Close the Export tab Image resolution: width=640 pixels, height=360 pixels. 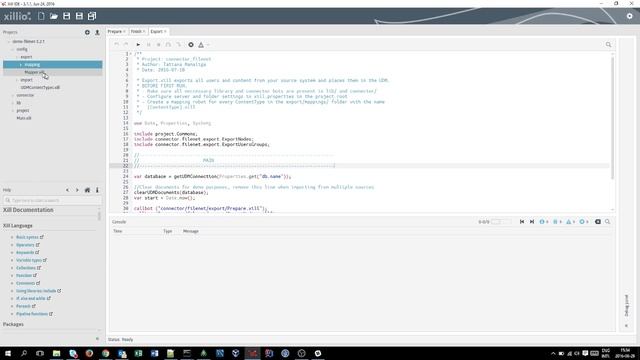[x=165, y=31]
